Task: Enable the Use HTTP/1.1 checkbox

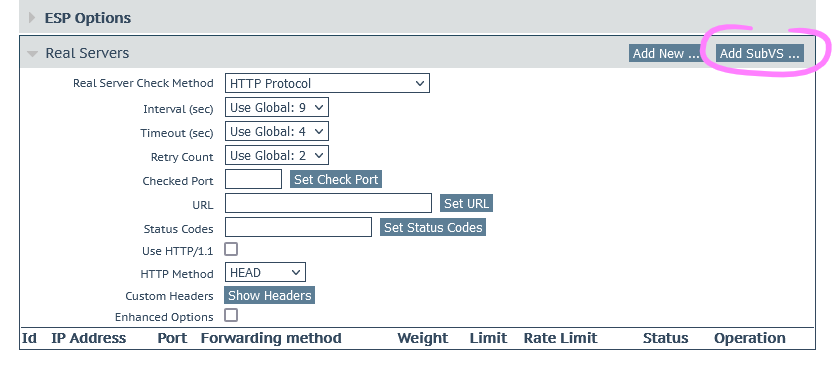Action: pyautogui.click(x=231, y=249)
